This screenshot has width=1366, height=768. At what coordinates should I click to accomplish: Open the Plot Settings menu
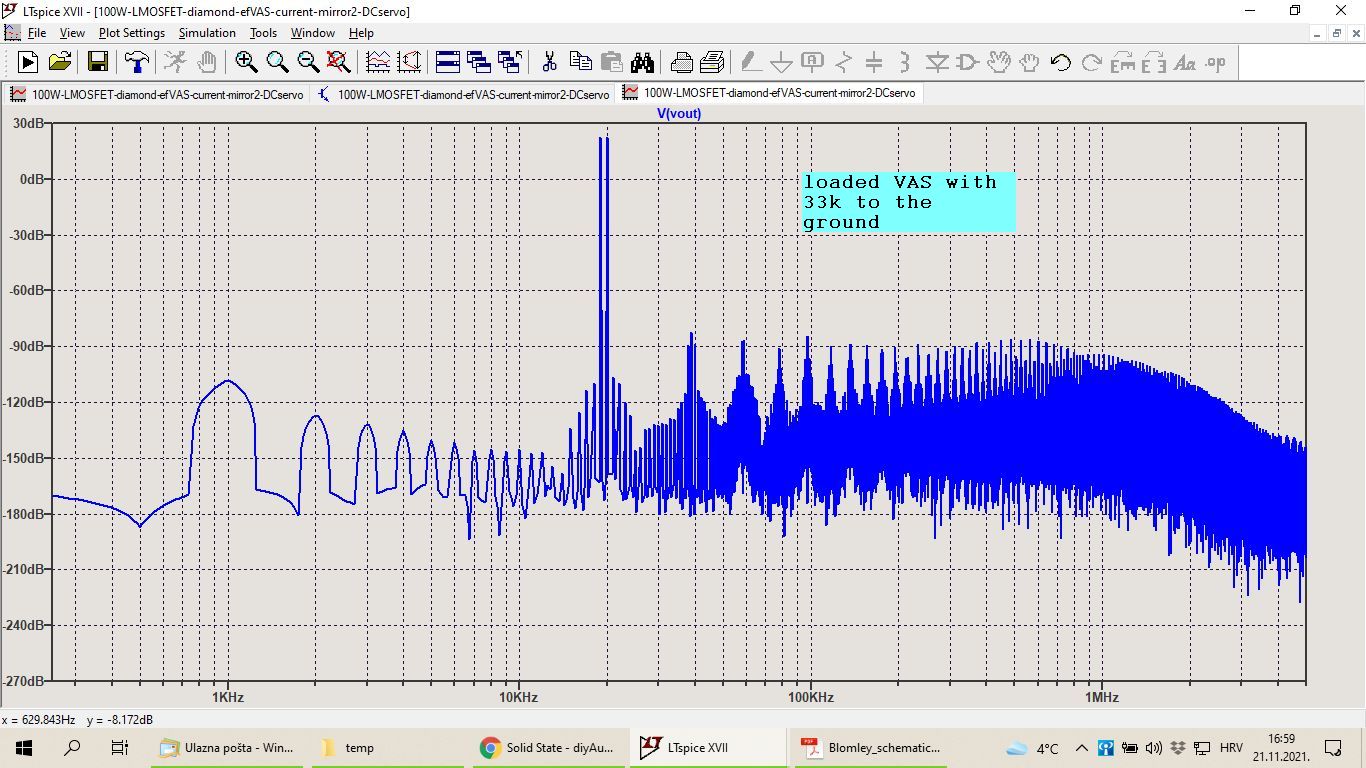pos(131,33)
